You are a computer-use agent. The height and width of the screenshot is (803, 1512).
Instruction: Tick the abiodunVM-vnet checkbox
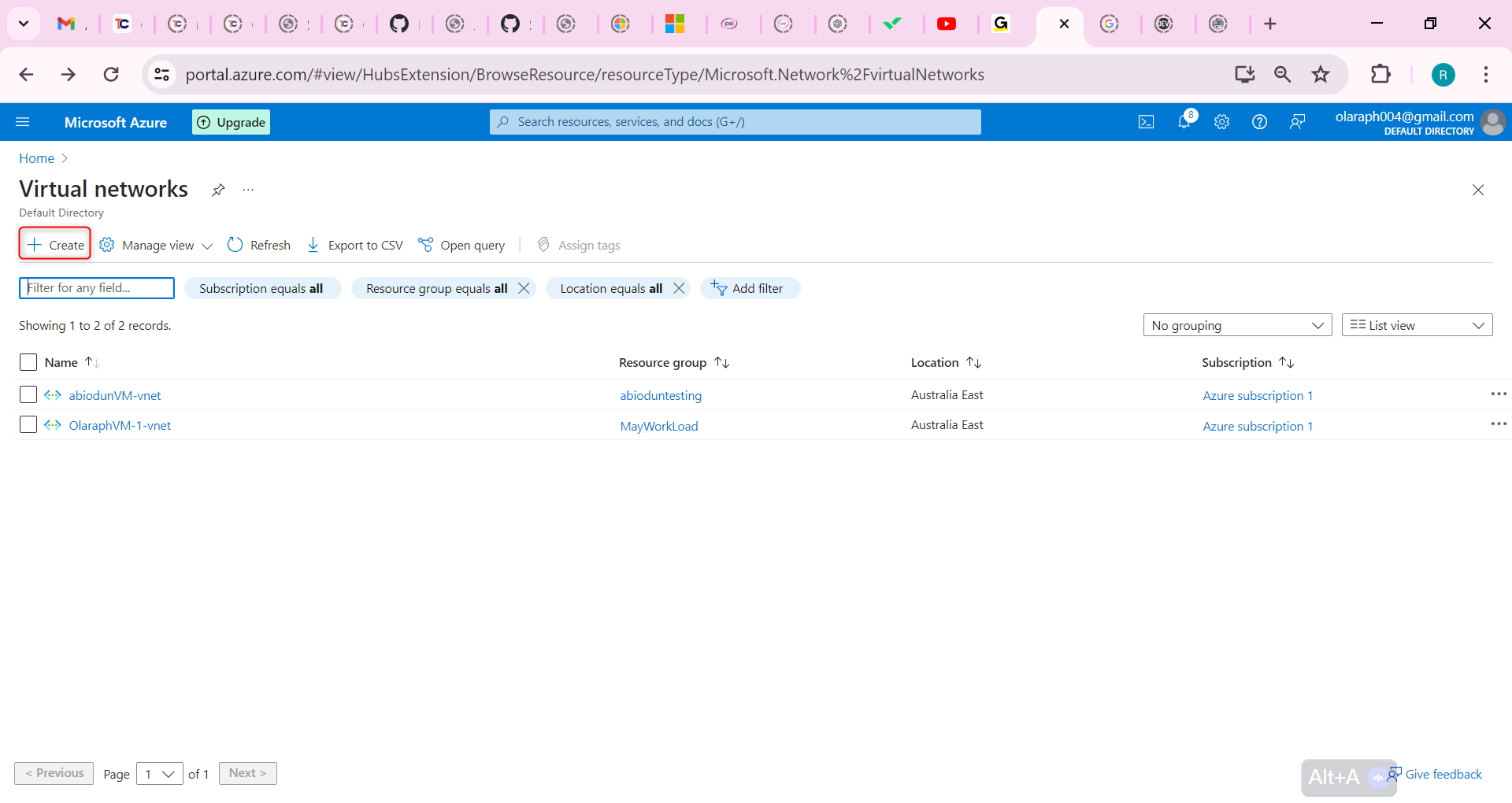(28, 394)
